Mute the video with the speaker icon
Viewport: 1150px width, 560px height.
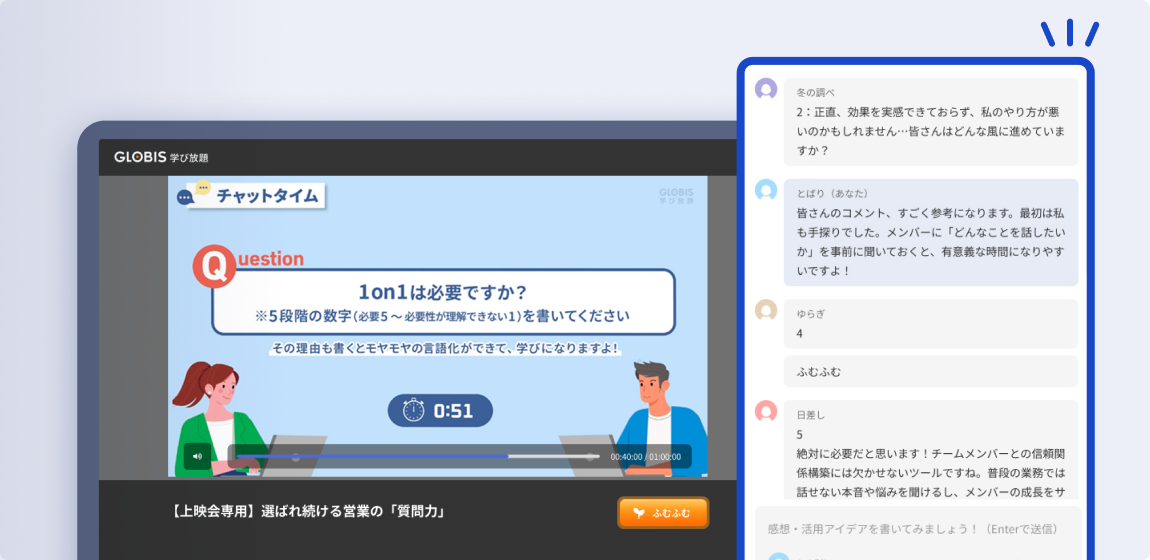197,456
